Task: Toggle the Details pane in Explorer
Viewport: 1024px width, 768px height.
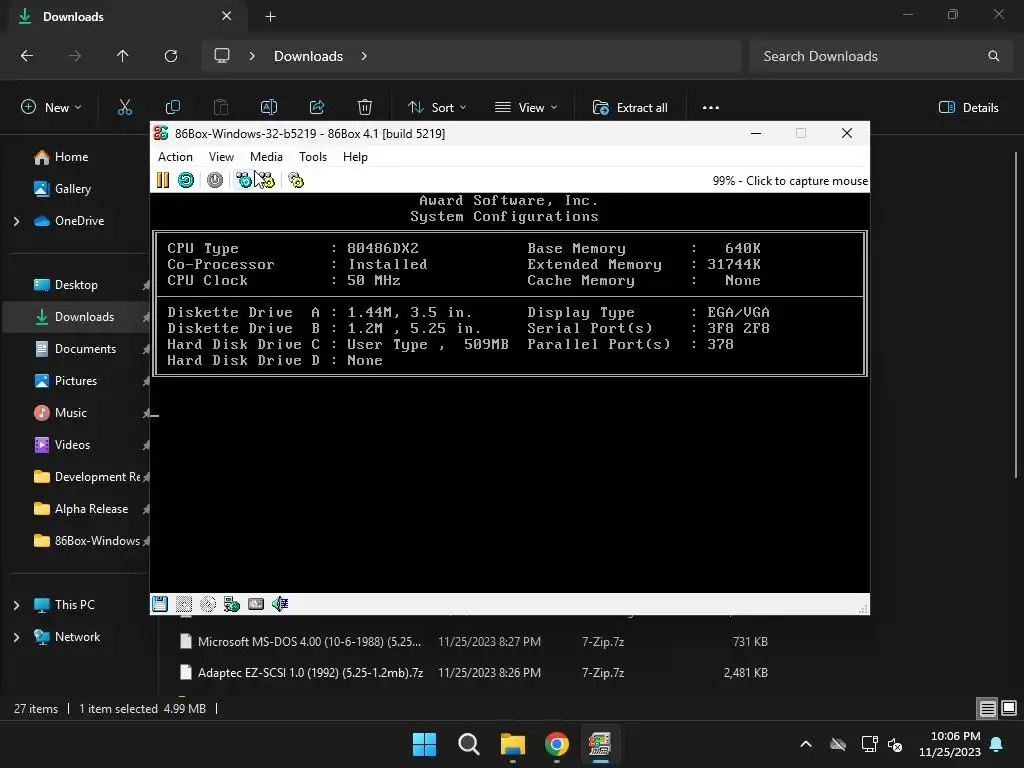Action: [968, 108]
